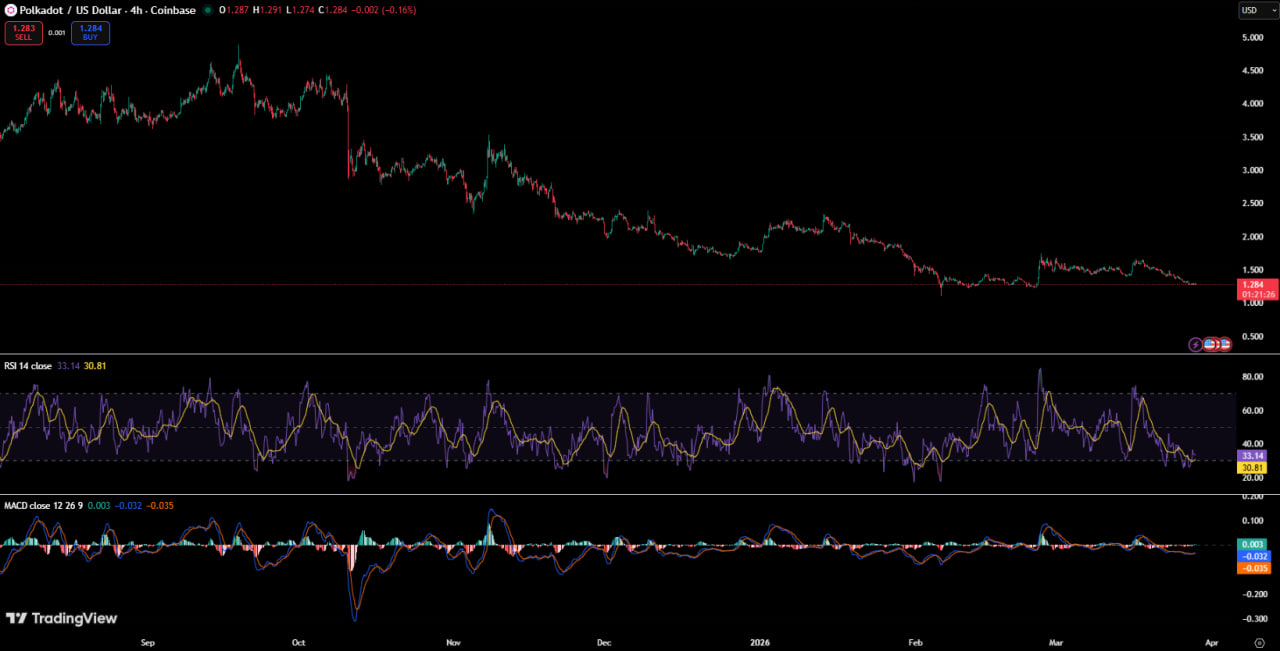This screenshot has width=1280, height=651.
Task: Click the blue -0.032 MACD value tag
Action: click(x=1253, y=556)
